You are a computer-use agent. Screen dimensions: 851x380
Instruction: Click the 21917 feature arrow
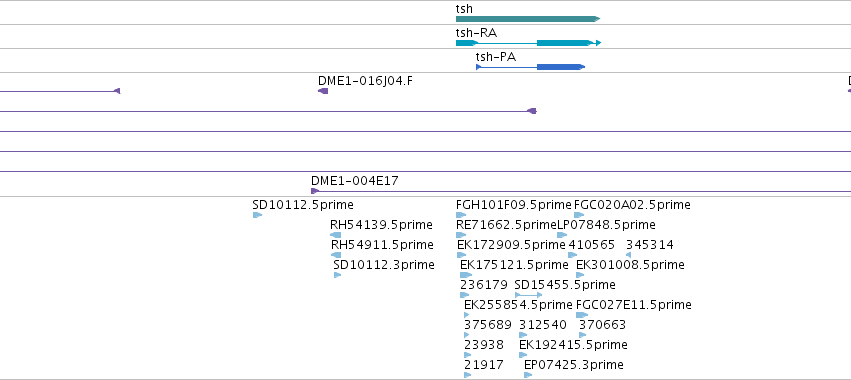click(x=468, y=375)
